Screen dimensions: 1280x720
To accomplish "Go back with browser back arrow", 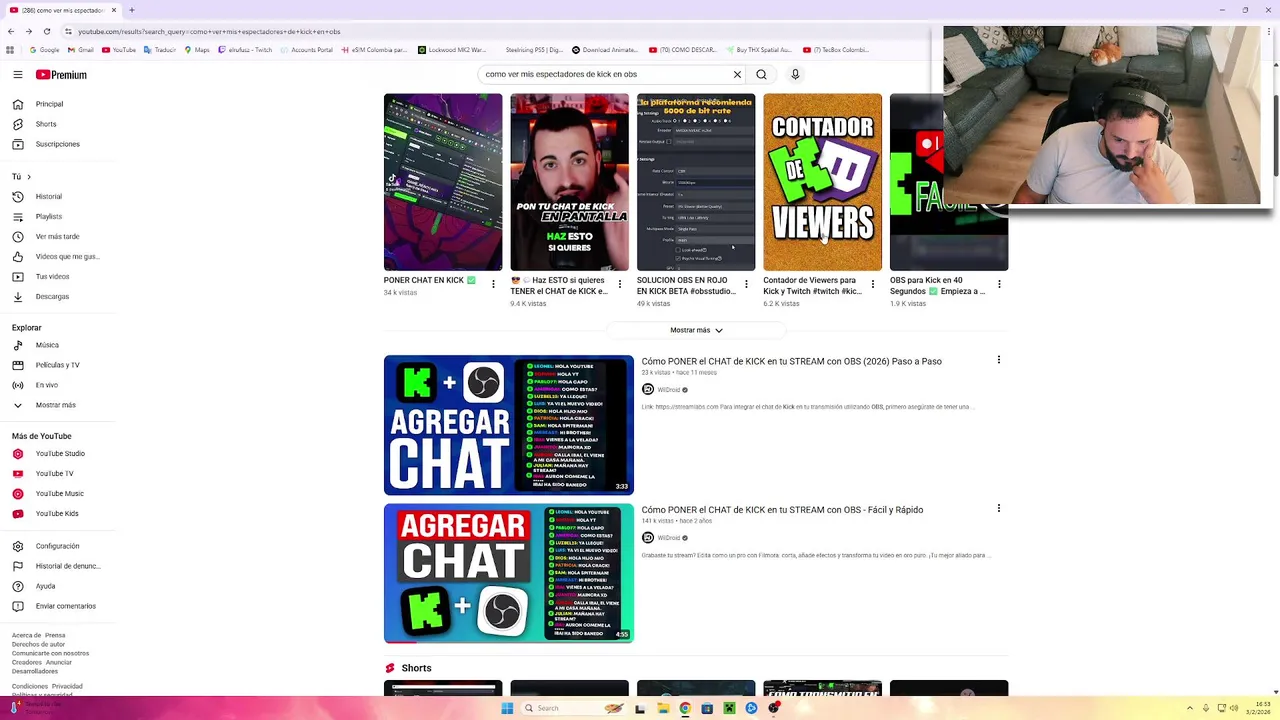I will tap(10, 32).
